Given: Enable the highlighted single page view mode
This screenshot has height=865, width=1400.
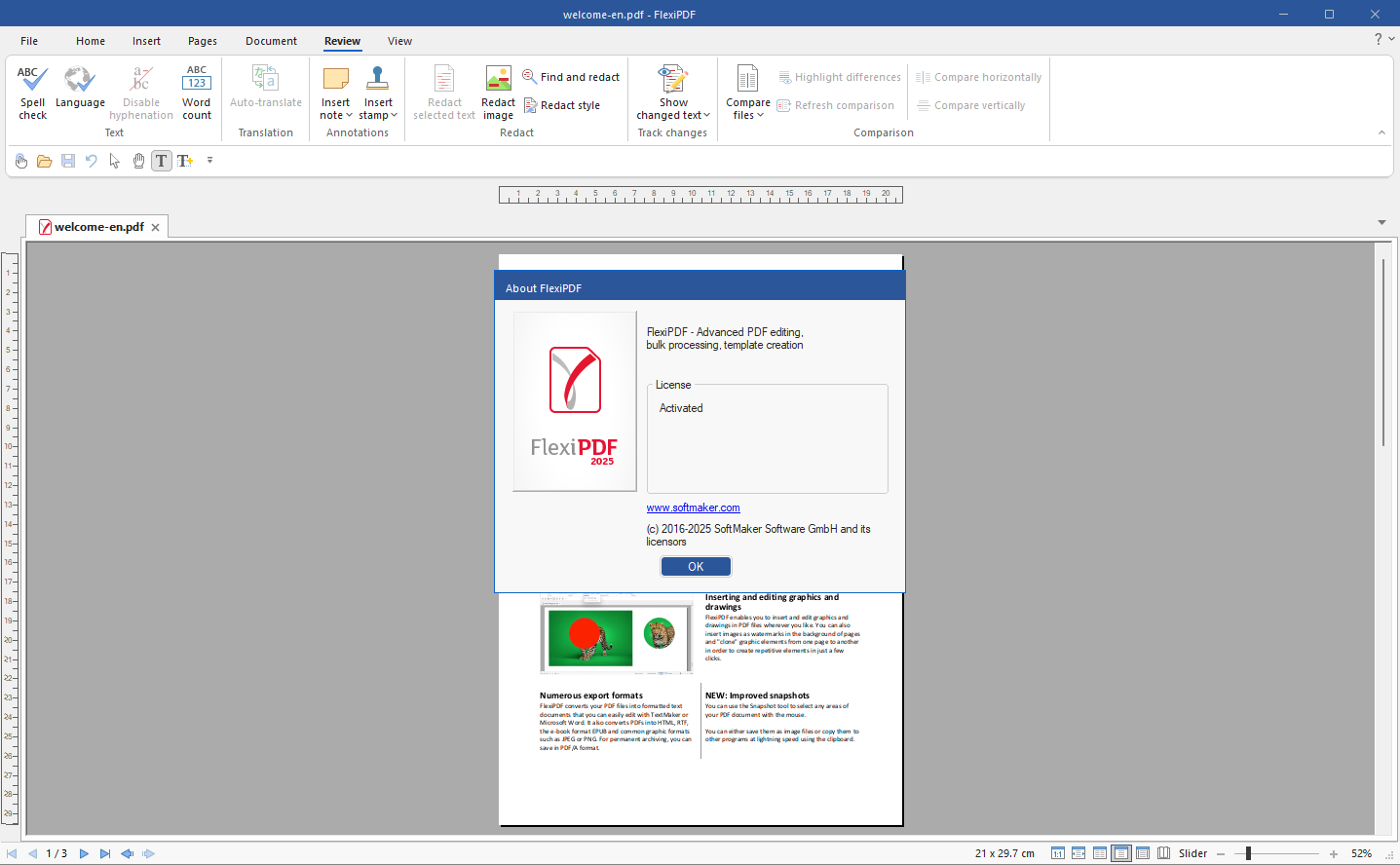Looking at the screenshot, I should [1121, 853].
